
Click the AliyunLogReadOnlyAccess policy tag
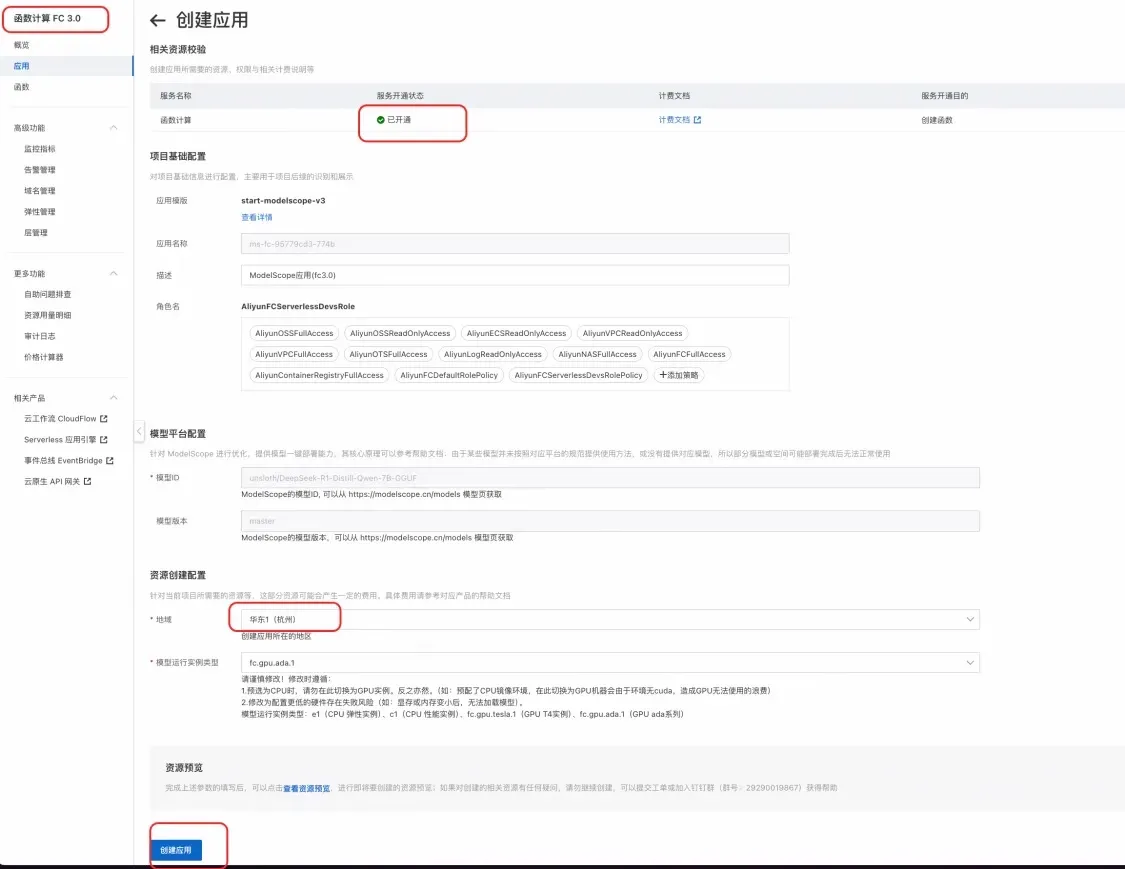point(493,354)
